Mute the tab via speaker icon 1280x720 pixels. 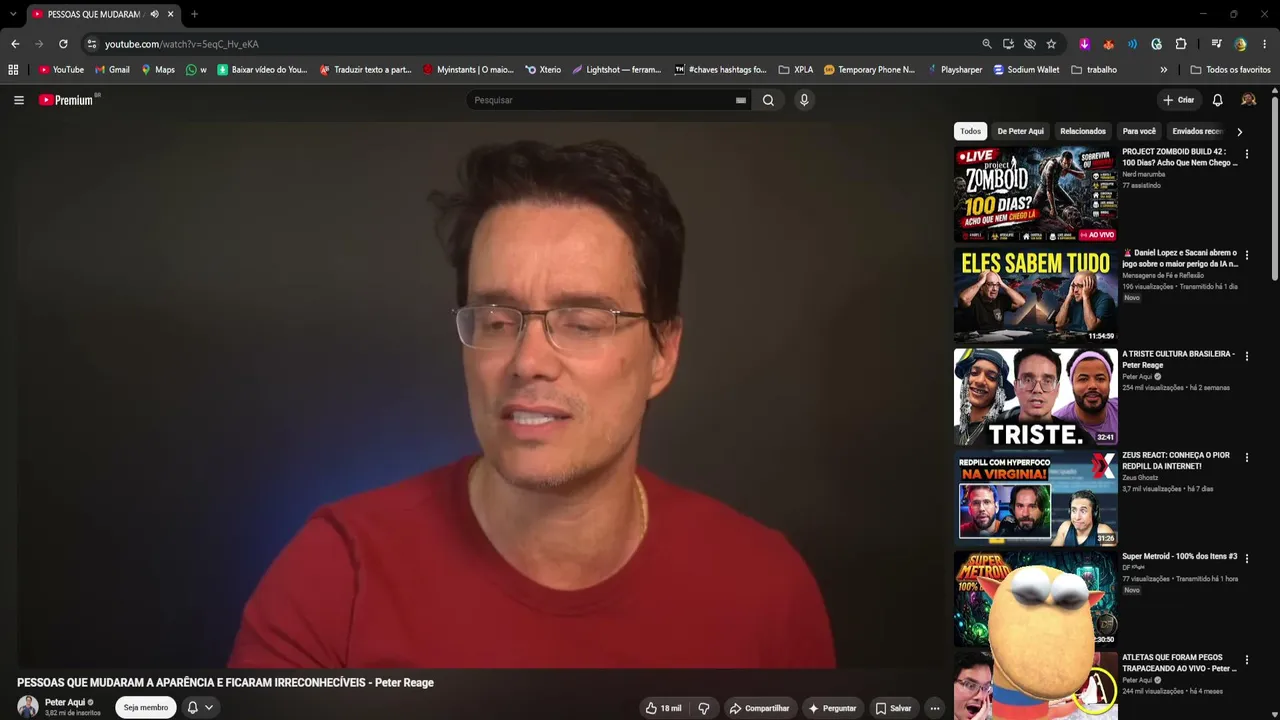(154, 14)
